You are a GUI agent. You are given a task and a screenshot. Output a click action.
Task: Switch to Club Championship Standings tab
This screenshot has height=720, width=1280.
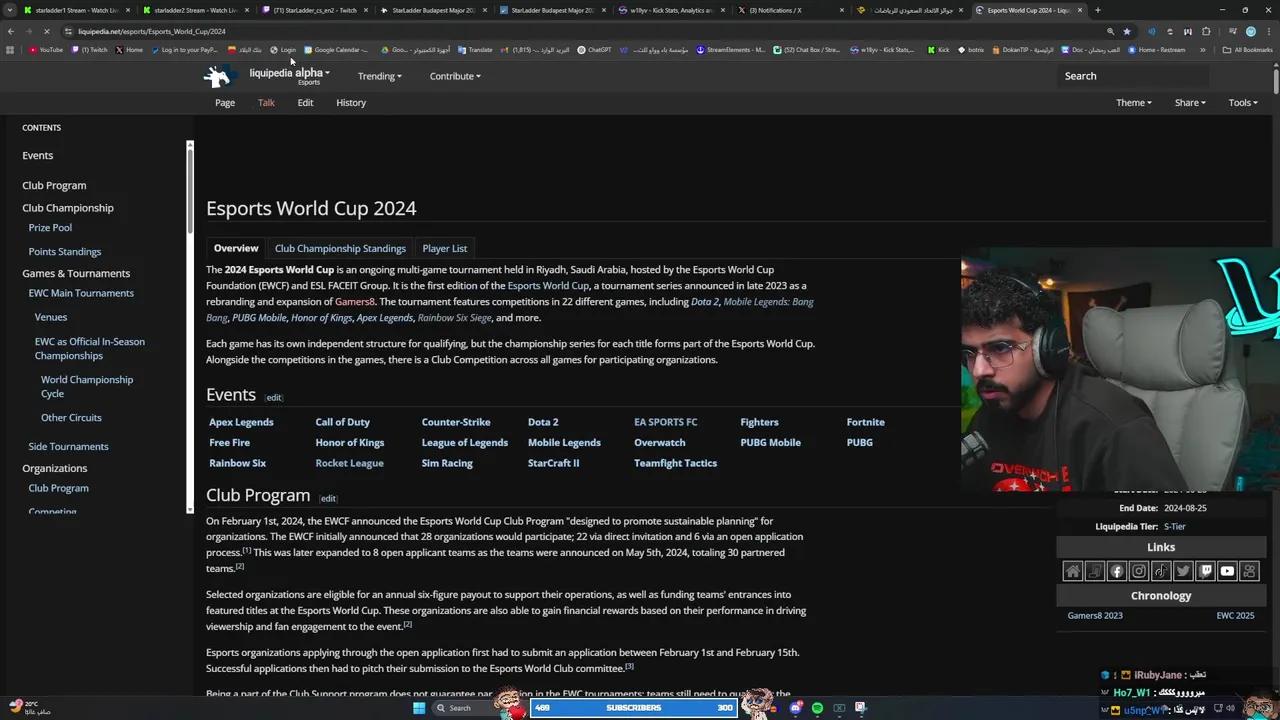point(340,248)
